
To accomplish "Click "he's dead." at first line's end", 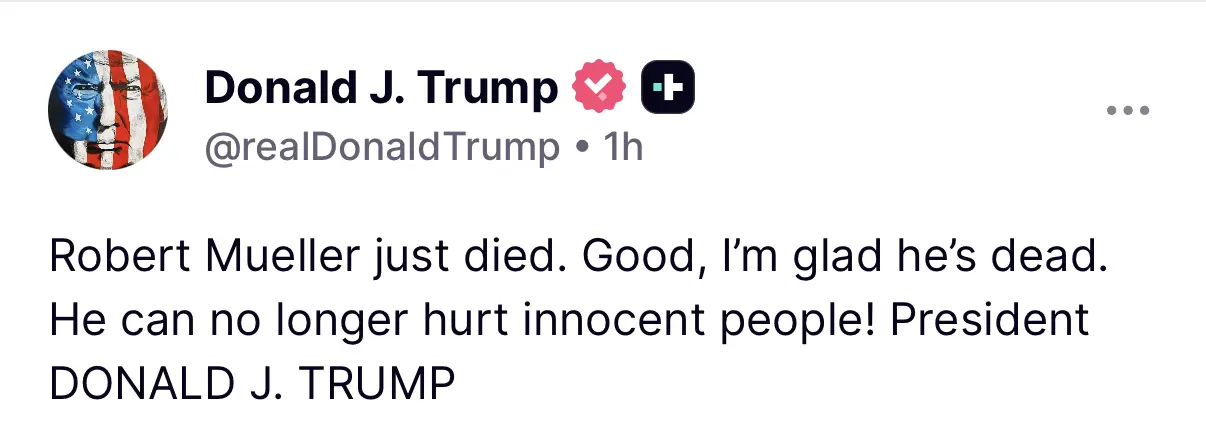I will pos(1005,258).
